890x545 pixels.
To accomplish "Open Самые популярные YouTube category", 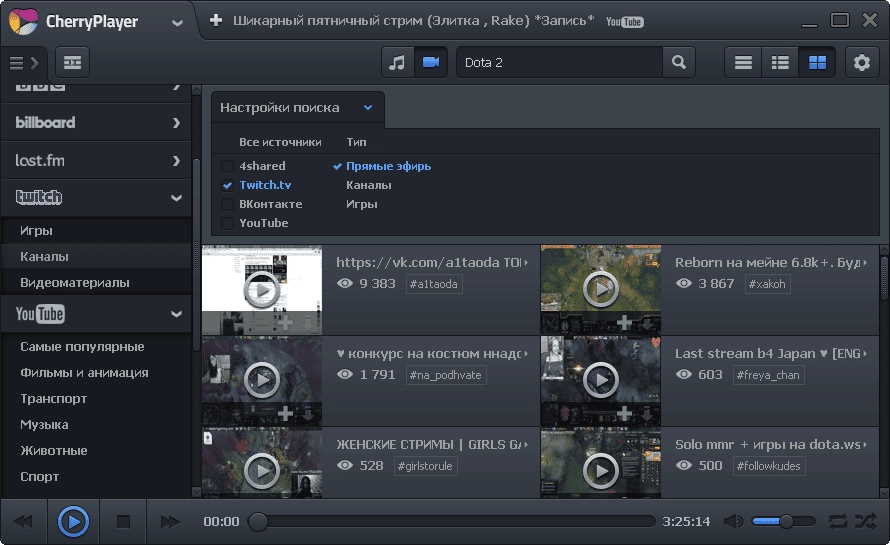I will 82,347.
